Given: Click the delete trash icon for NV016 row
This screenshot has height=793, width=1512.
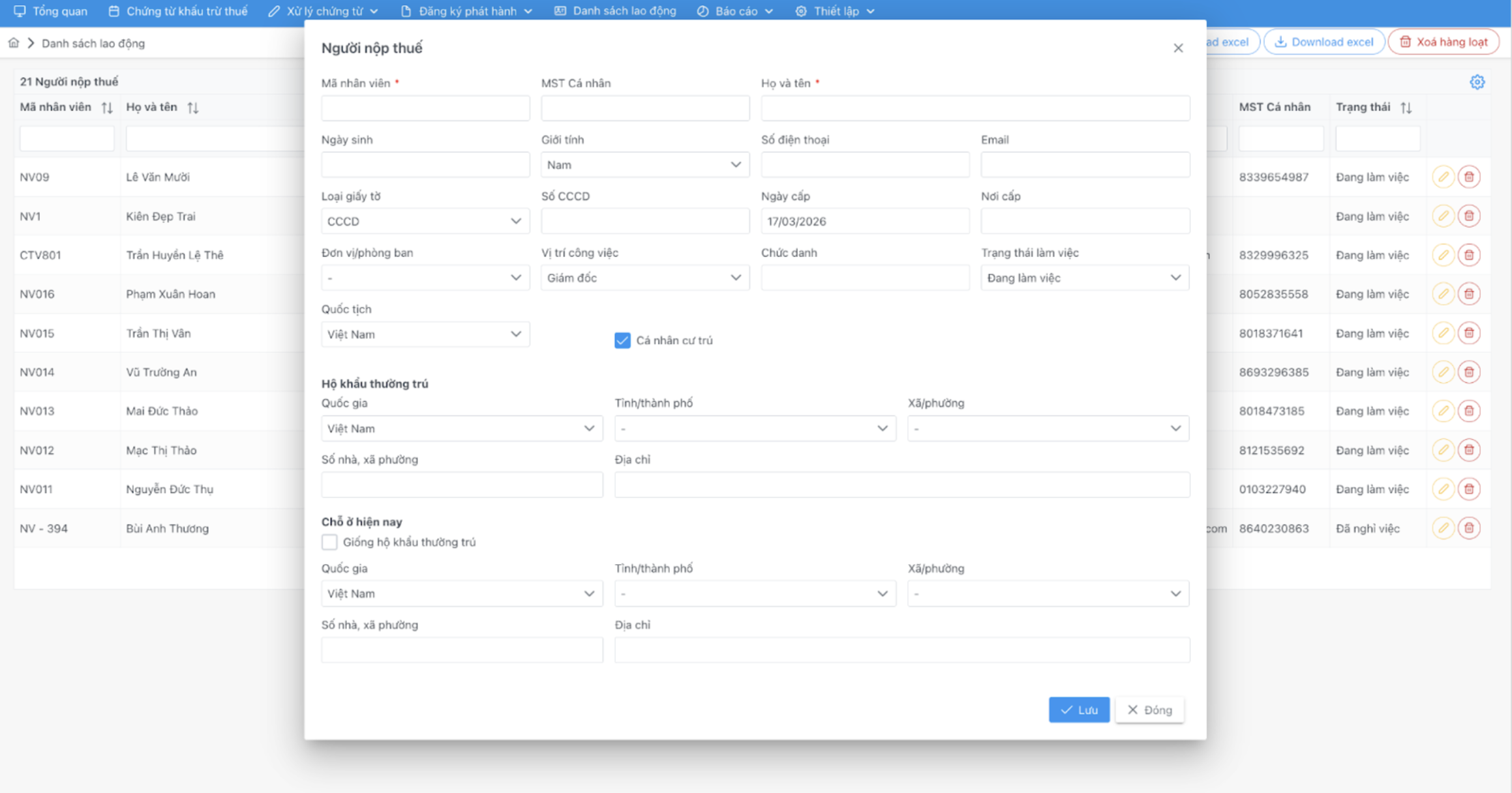Looking at the screenshot, I should point(1469,294).
